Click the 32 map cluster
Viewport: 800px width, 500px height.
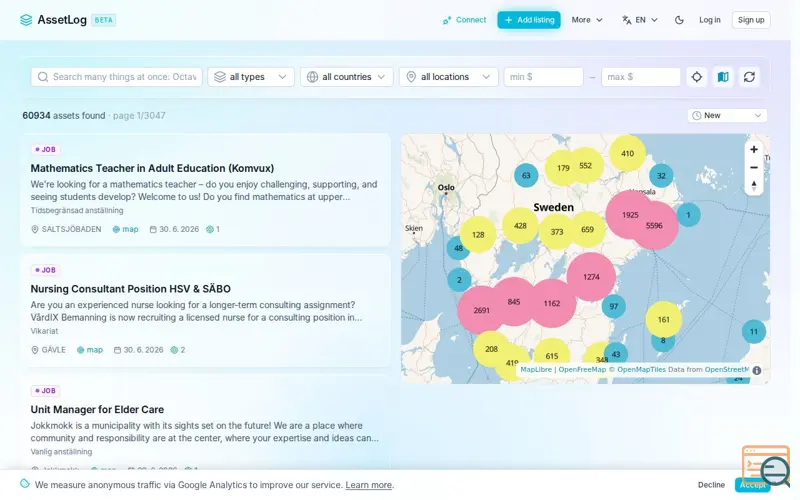click(x=661, y=176)
